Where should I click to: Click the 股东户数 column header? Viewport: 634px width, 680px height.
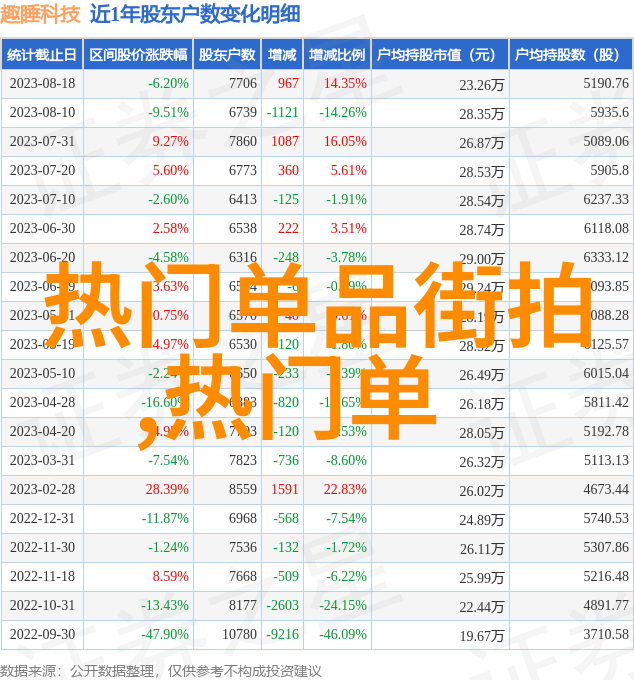[227, 55]
